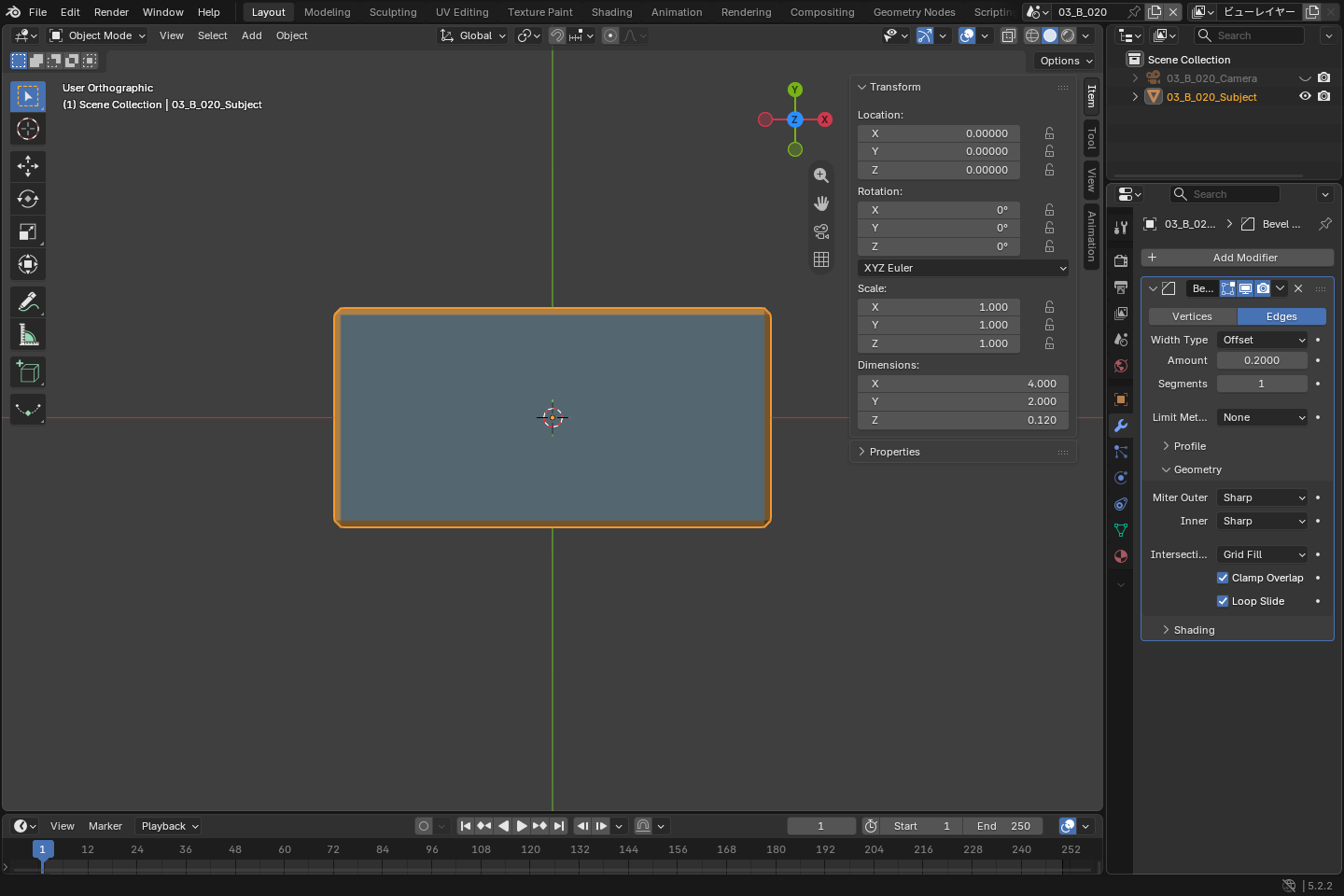Open the Object properties tab icon
This screenshot has width=1344, height=896.
tap(1121, 399)
